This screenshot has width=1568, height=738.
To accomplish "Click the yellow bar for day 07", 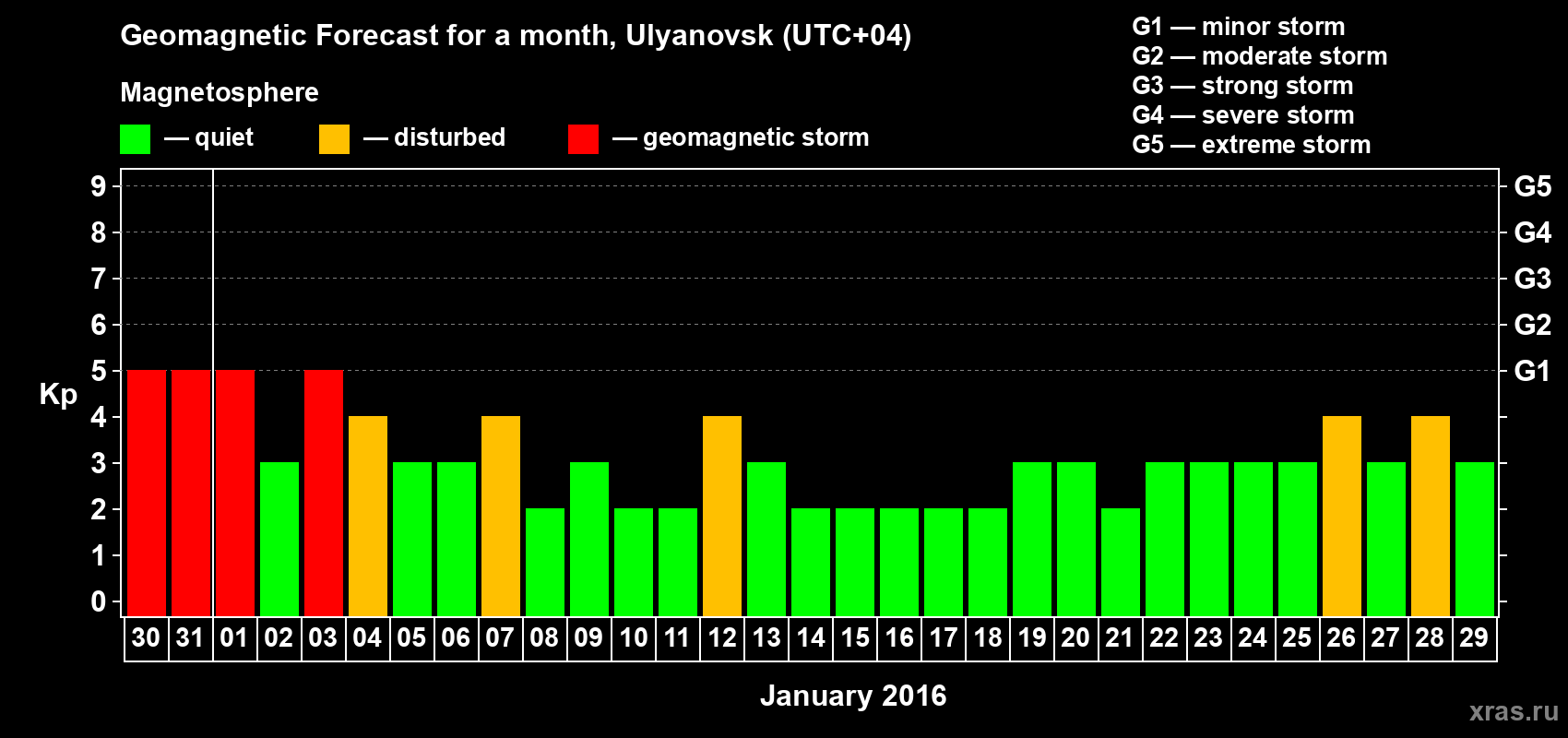I will point(501,517).
